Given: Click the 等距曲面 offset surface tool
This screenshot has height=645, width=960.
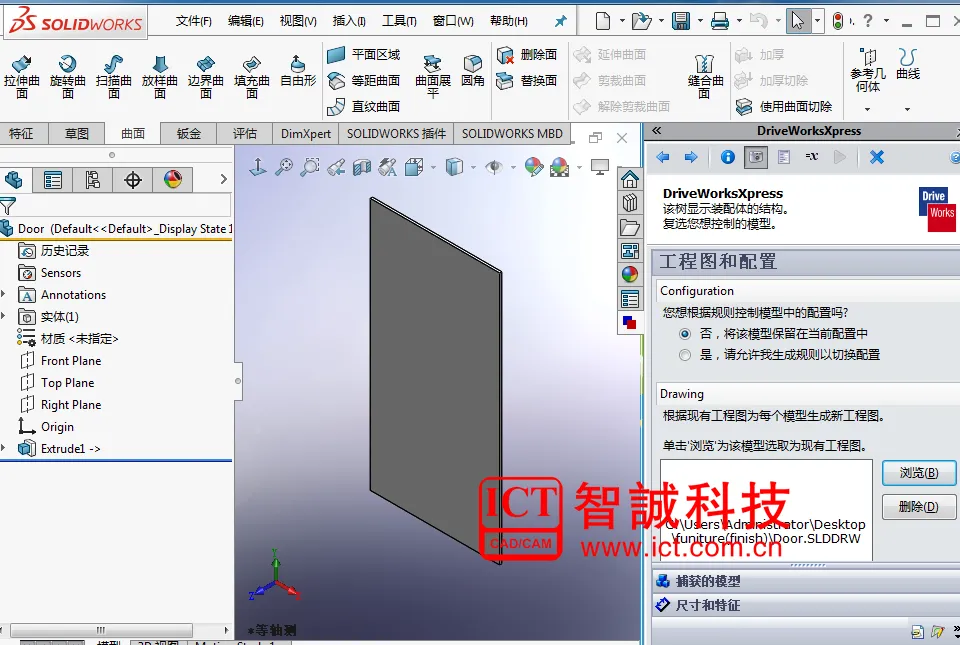Looking at the screenshot, I should point(364,80).
